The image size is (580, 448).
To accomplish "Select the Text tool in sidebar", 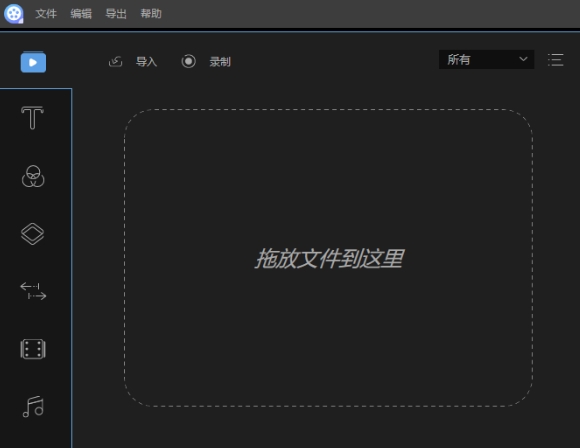I will (33, 118).
